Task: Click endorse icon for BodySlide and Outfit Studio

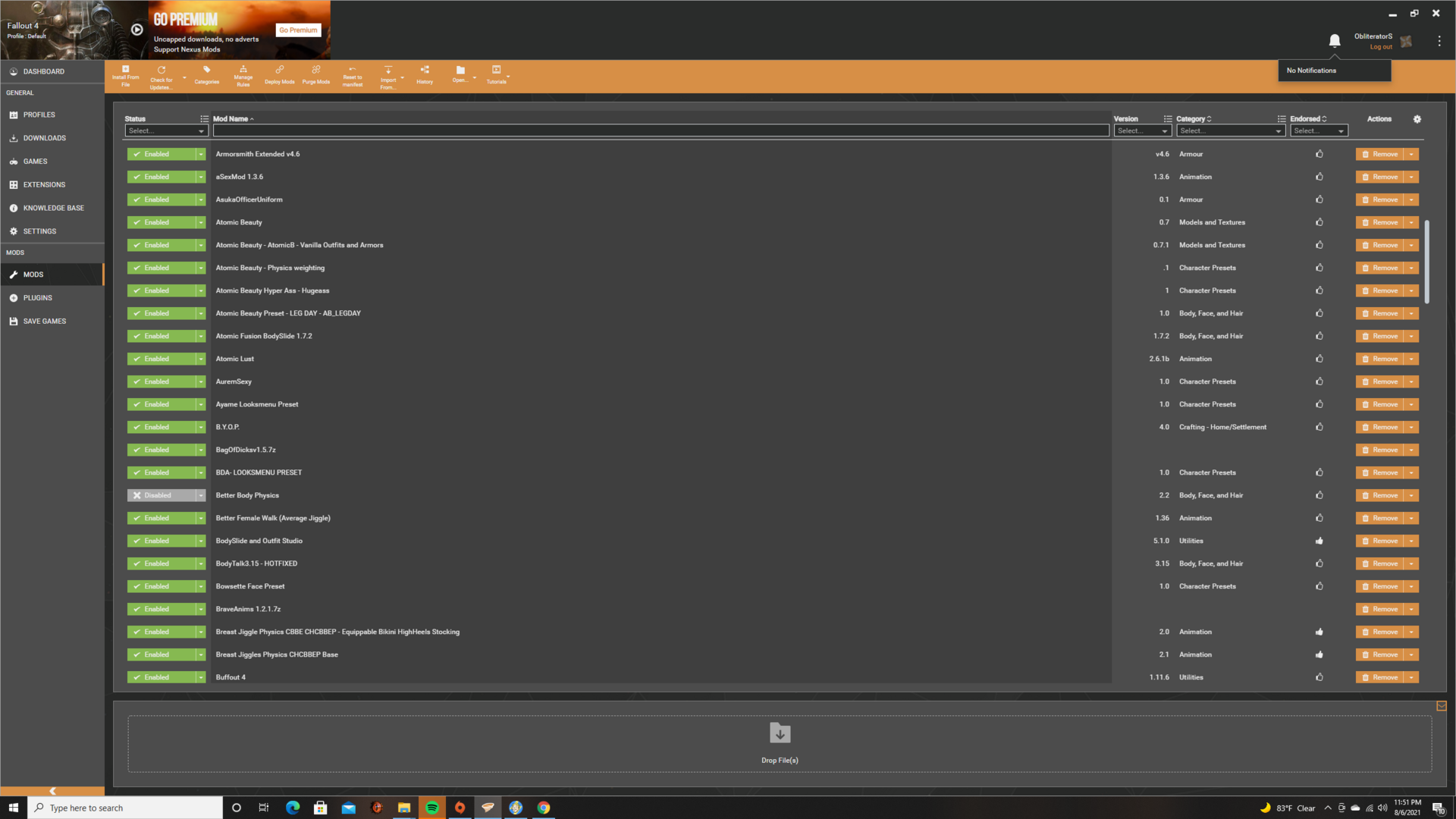Action: (1319, 541)
